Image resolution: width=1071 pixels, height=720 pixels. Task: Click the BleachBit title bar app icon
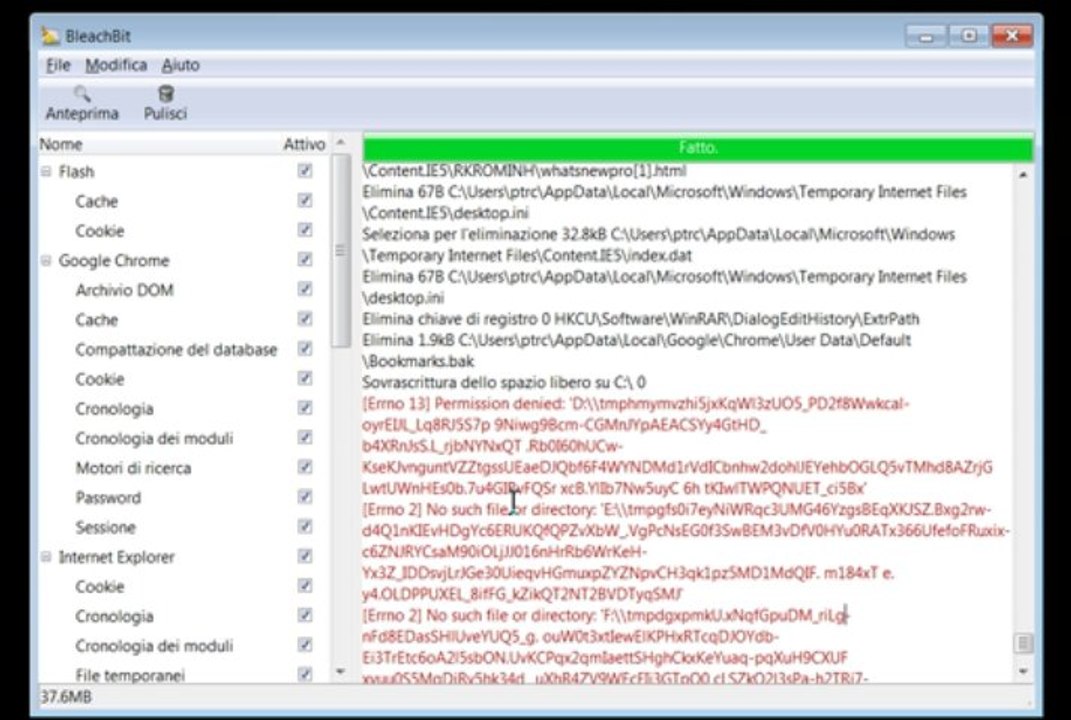point(50,36)
